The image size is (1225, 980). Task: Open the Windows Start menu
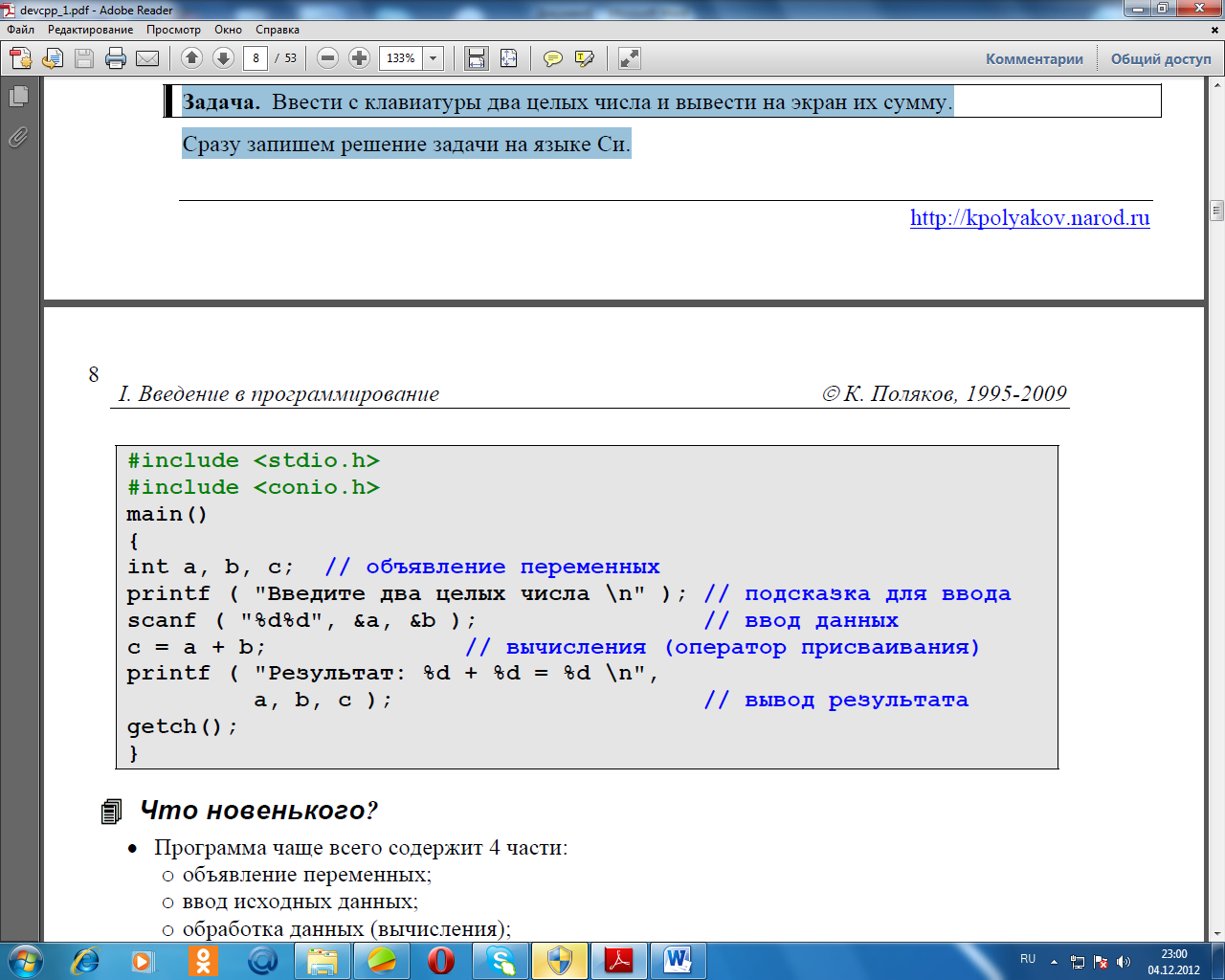pos(24,960)
